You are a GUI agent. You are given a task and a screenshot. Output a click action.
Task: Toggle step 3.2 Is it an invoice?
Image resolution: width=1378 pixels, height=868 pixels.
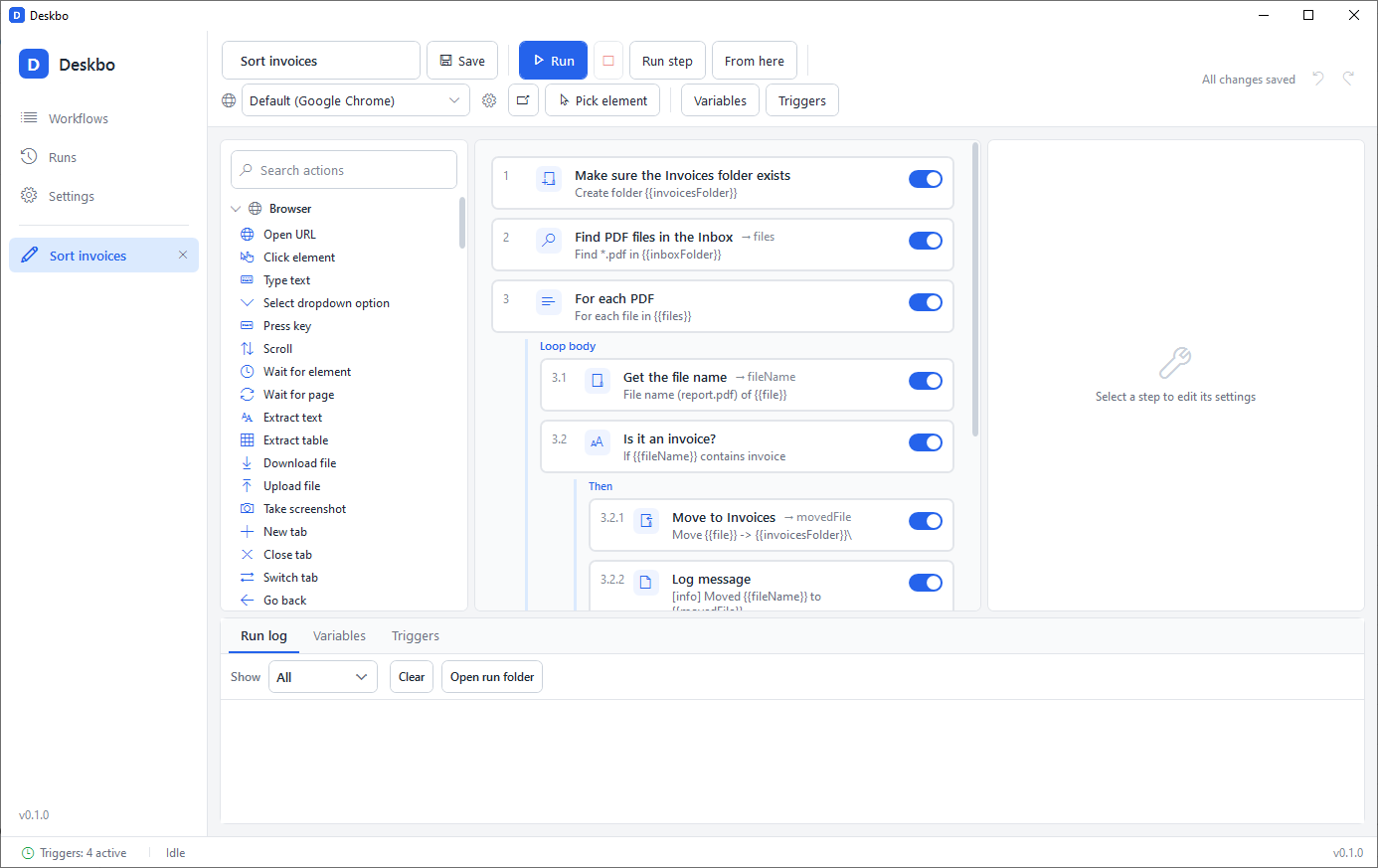tap(926, 442)
